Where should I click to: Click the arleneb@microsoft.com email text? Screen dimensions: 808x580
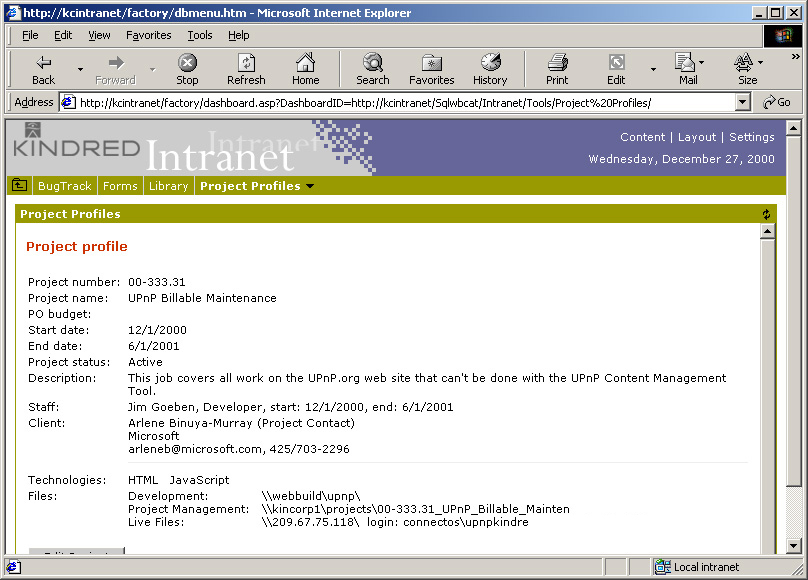[195, 449]
